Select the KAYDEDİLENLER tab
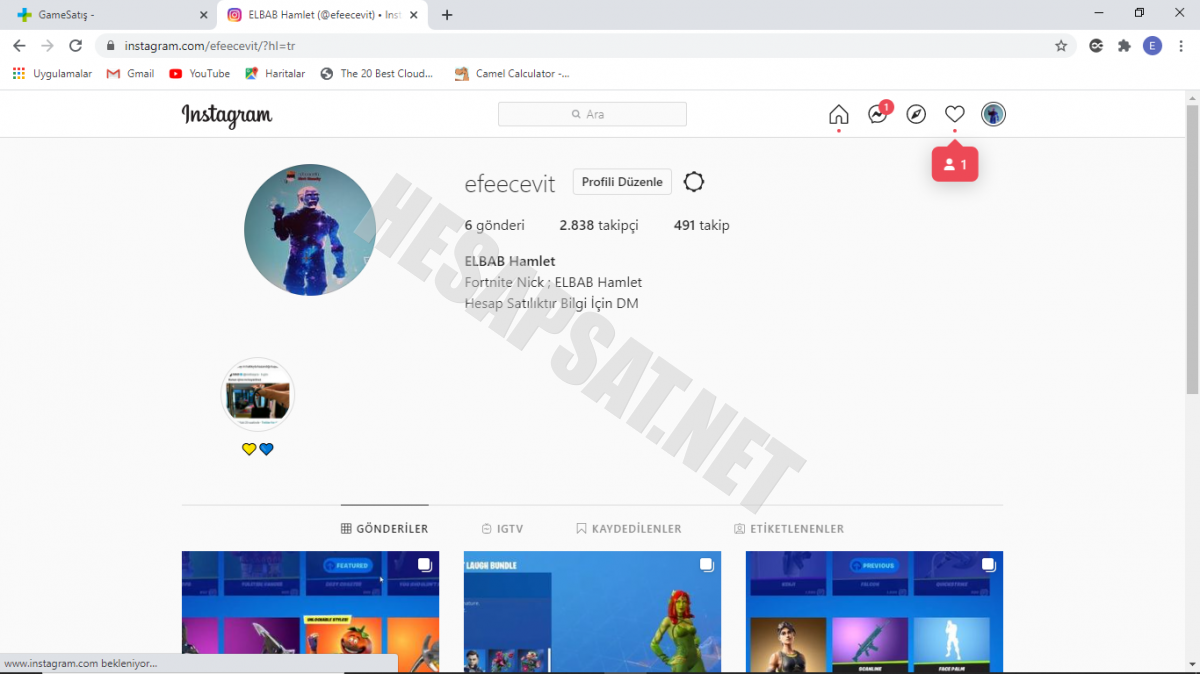This screenshot has width=1200, height=674. [x=629, y=529]
